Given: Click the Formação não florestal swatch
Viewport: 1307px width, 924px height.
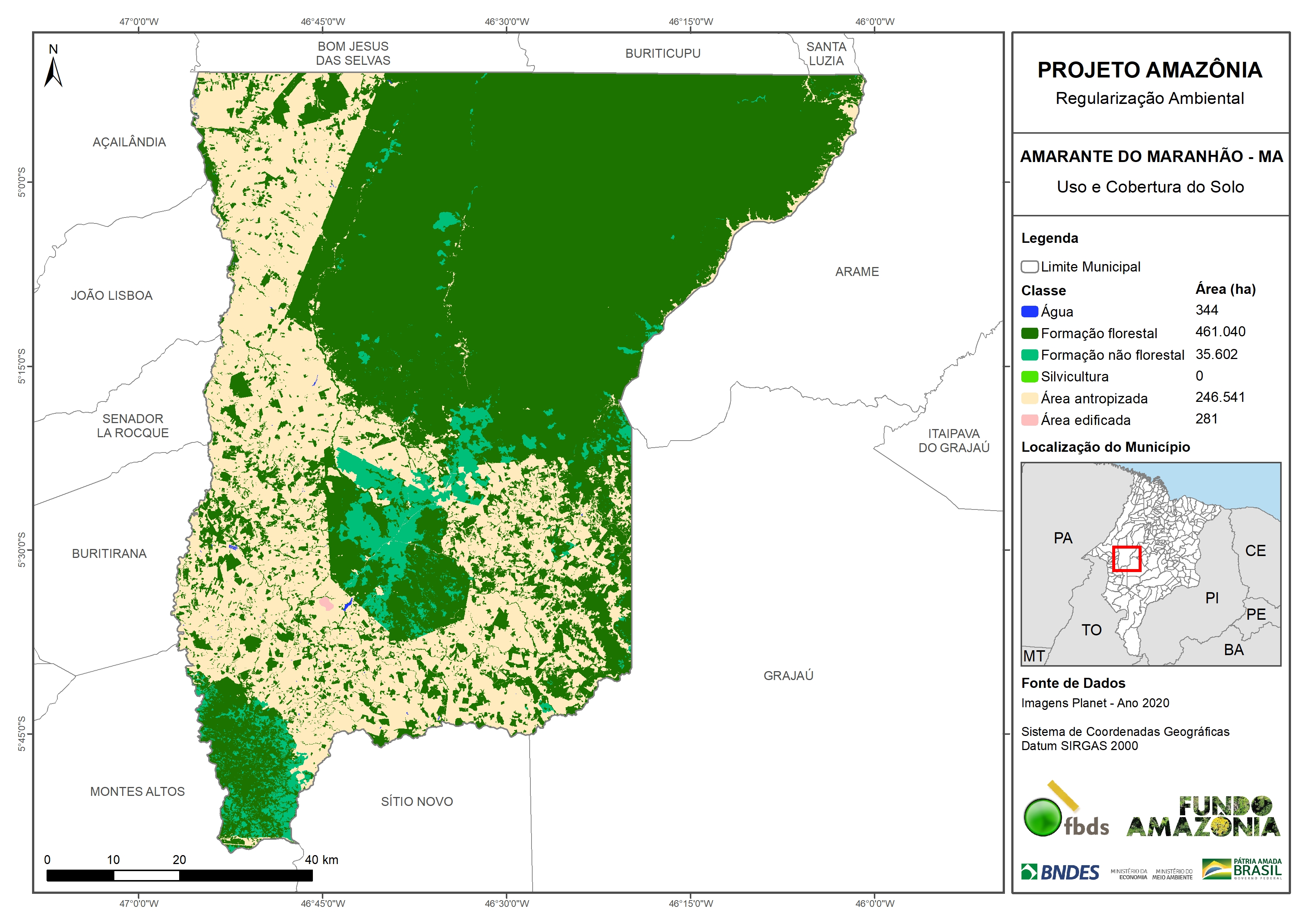Looking at the screenshot, I should click(1029, 355).
